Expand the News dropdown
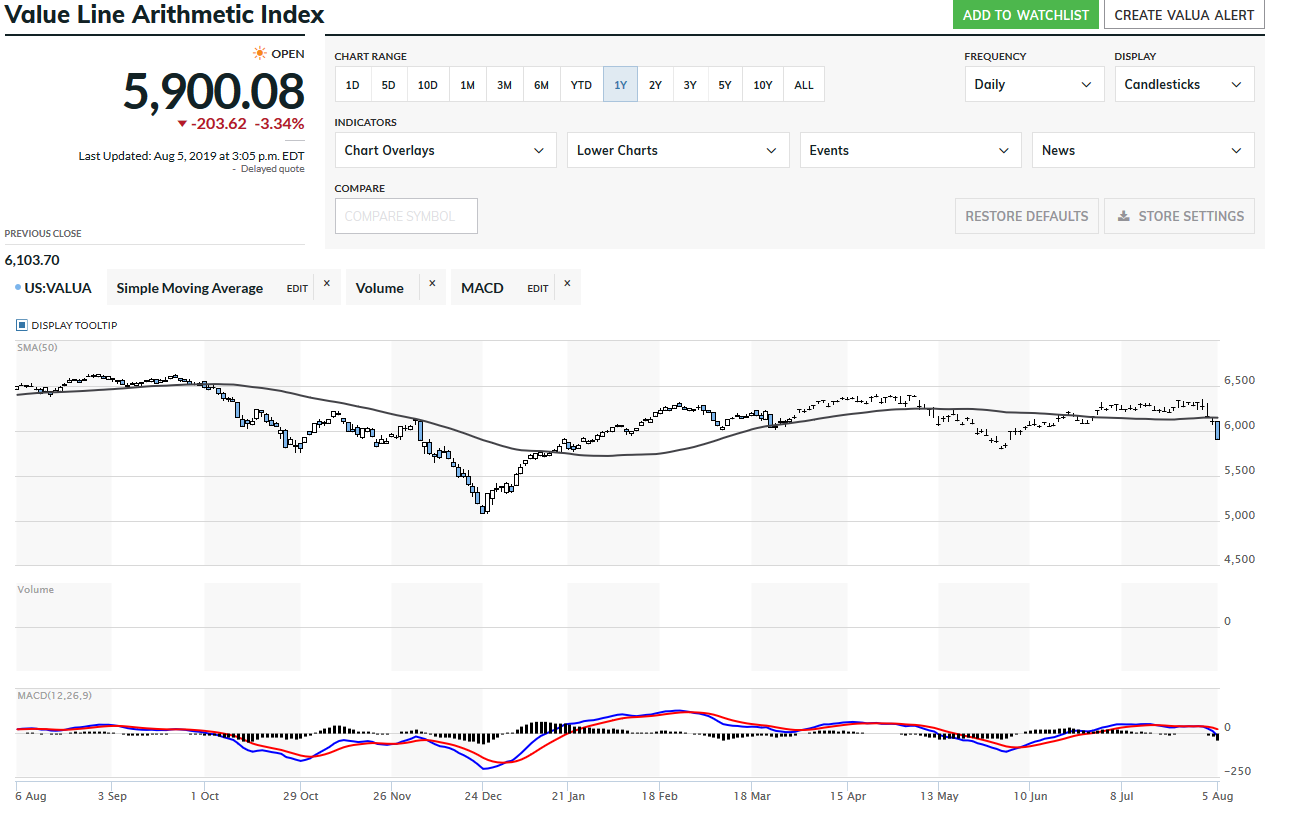This screenshot has height=827, width=1291. 1143,151
